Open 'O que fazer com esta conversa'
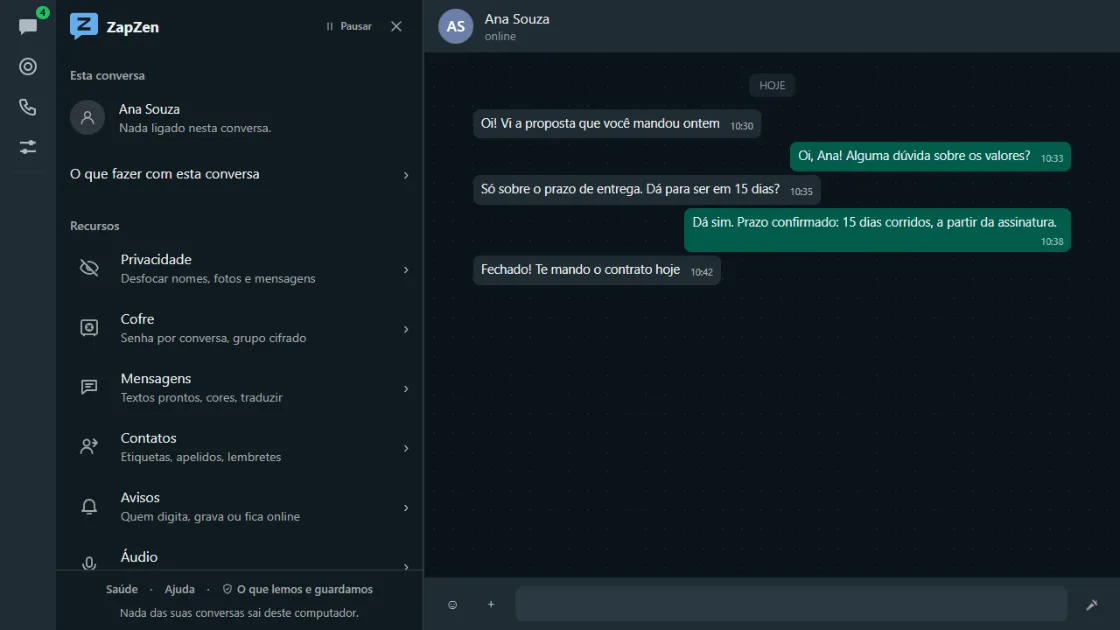This screenshot has height=630, width=1120. click(x=239, y=174)
